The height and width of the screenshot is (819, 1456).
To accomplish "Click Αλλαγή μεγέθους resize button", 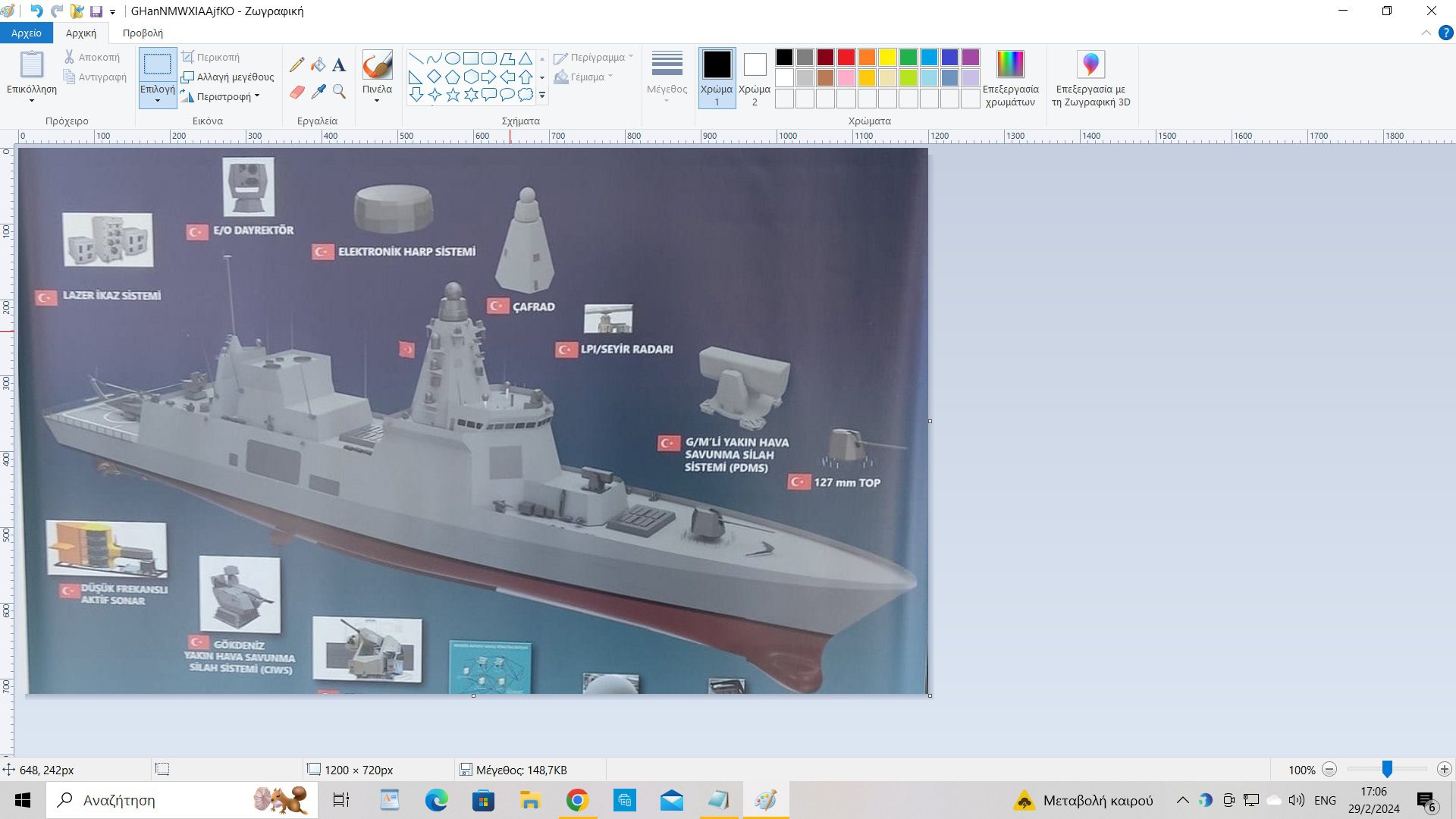I will pyautogui.click(x=227, y=77).
